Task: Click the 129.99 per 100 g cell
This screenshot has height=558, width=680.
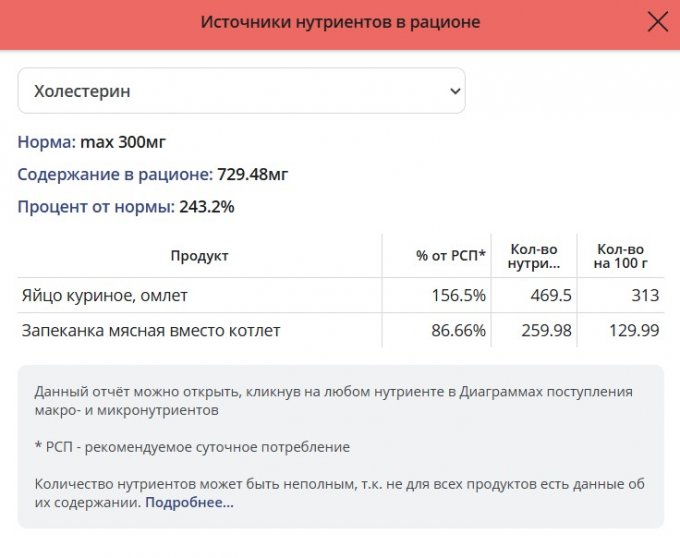Action: coord(634,330)
